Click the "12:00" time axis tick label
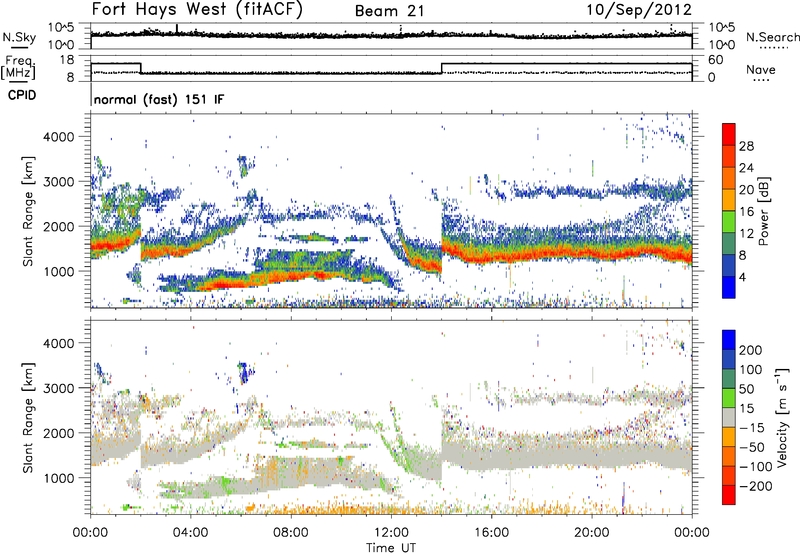Viewport: 800px width, 554px height. (x=391, y=533)
